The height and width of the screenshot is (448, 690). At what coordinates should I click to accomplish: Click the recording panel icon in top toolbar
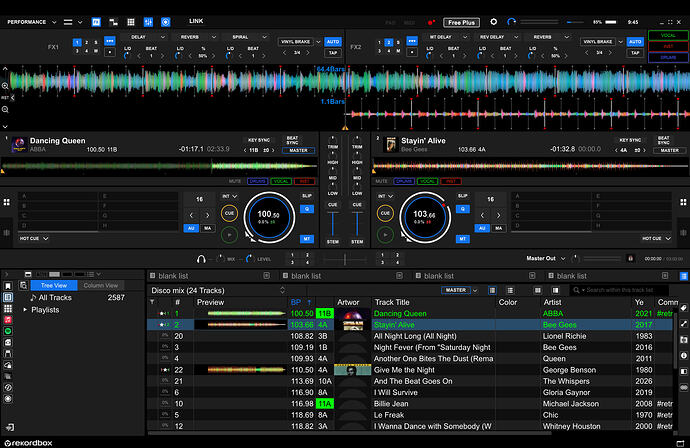tap(165, 22)
